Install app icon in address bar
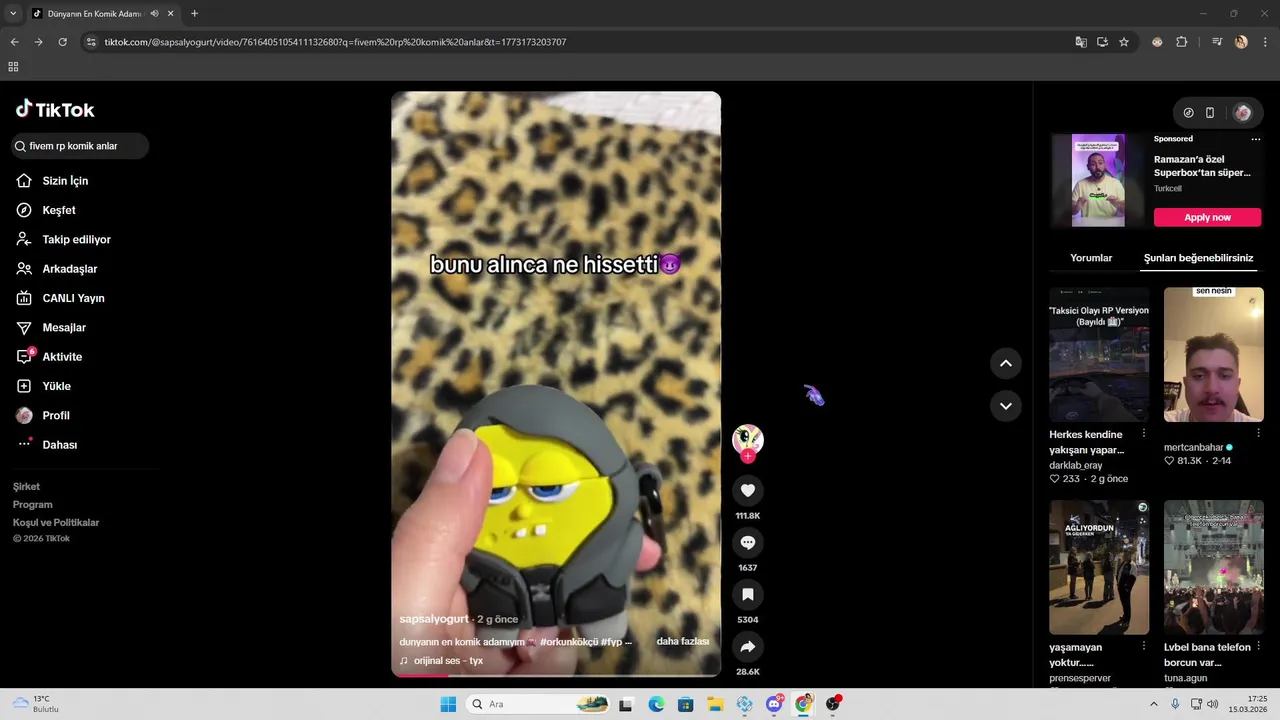 [1102, 42]
